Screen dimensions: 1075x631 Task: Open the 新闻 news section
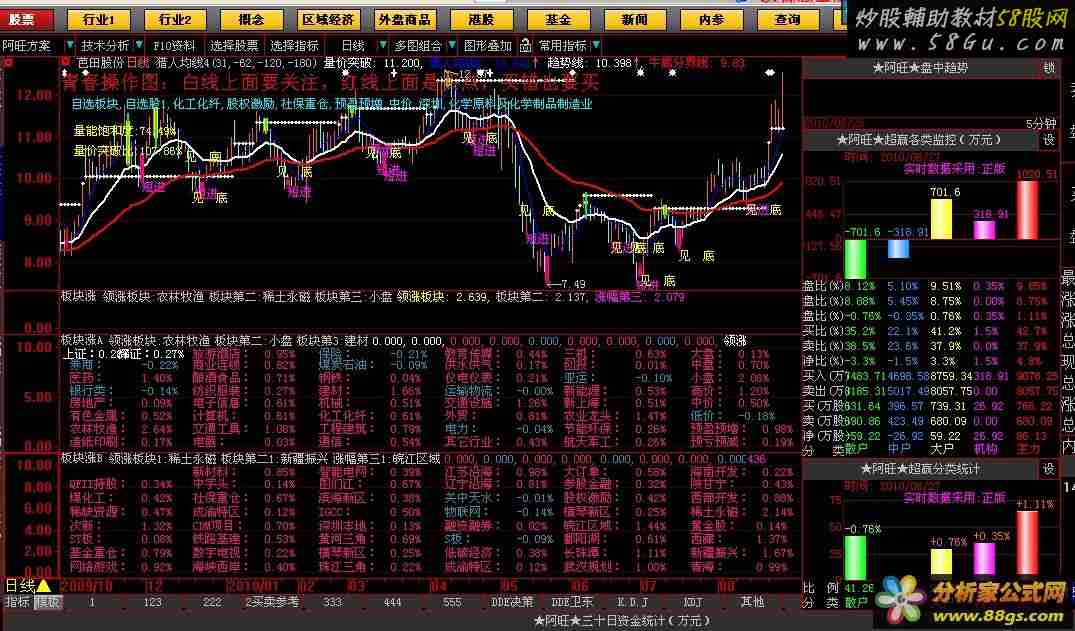tap(634, 20)
